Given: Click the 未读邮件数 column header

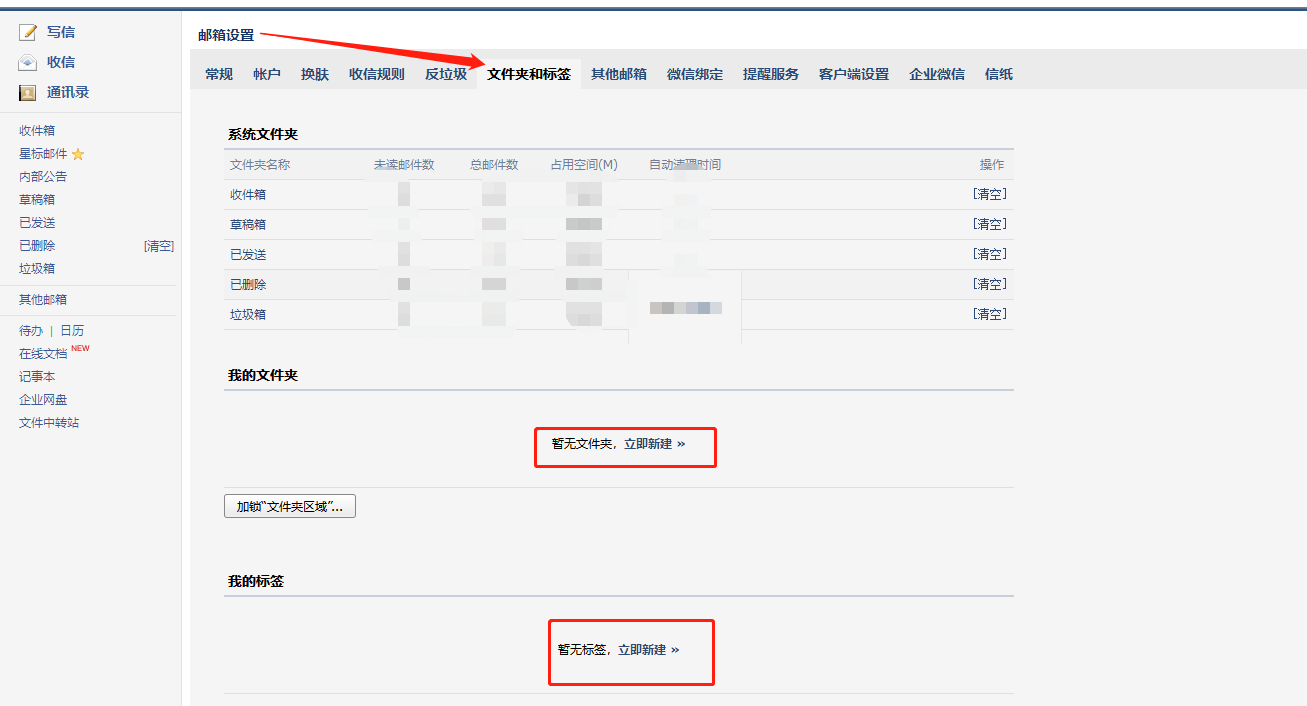Looking at the screenshot, I should coord(404,165).
